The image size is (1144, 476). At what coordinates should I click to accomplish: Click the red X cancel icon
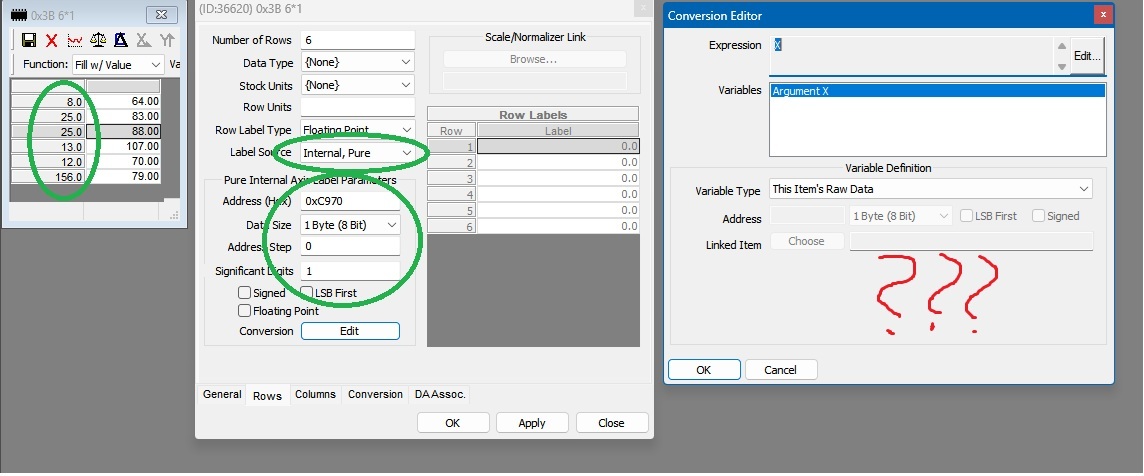tap(51, 40)
